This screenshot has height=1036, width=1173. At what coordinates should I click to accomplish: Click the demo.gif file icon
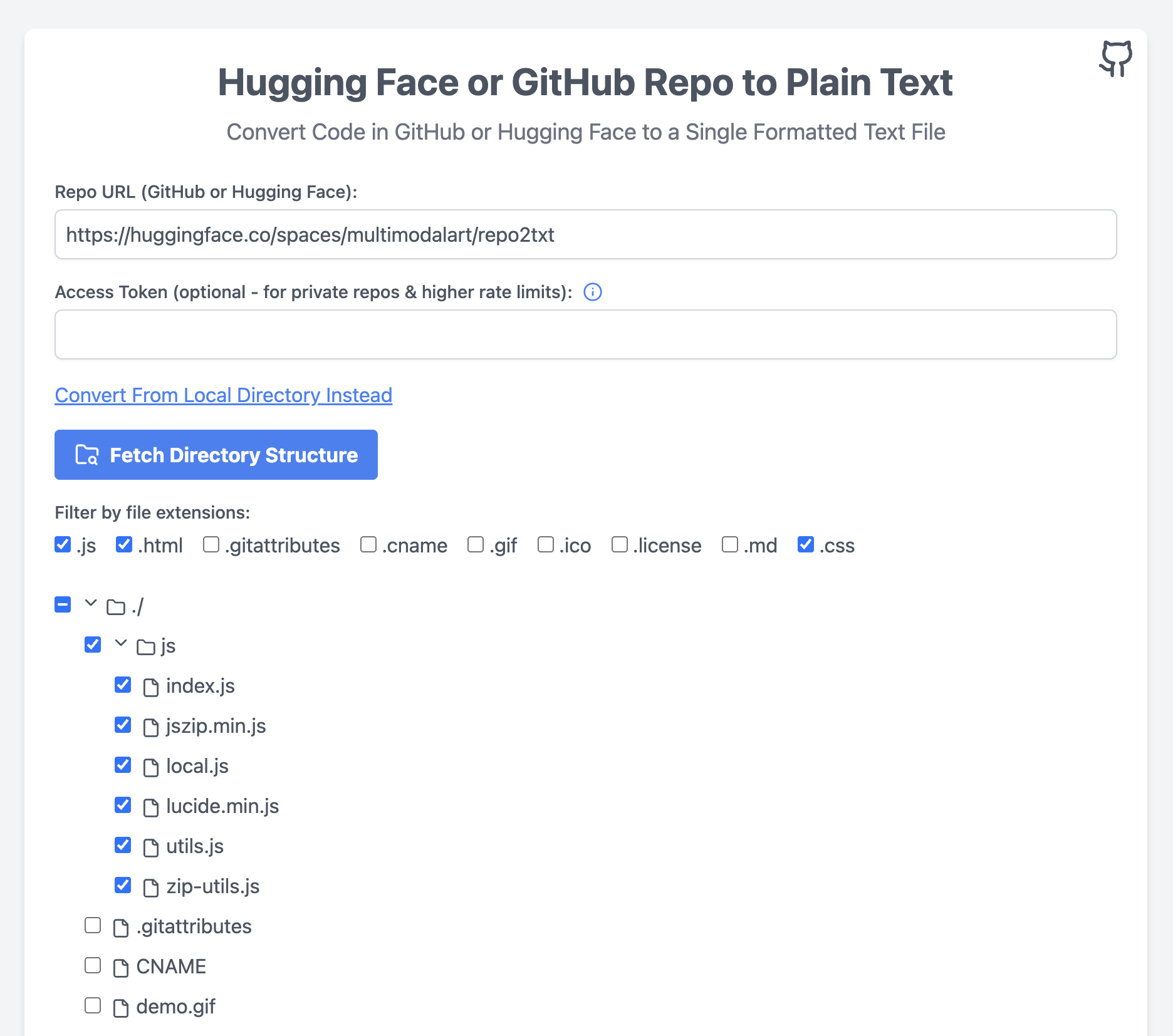tap(121, 1008)
